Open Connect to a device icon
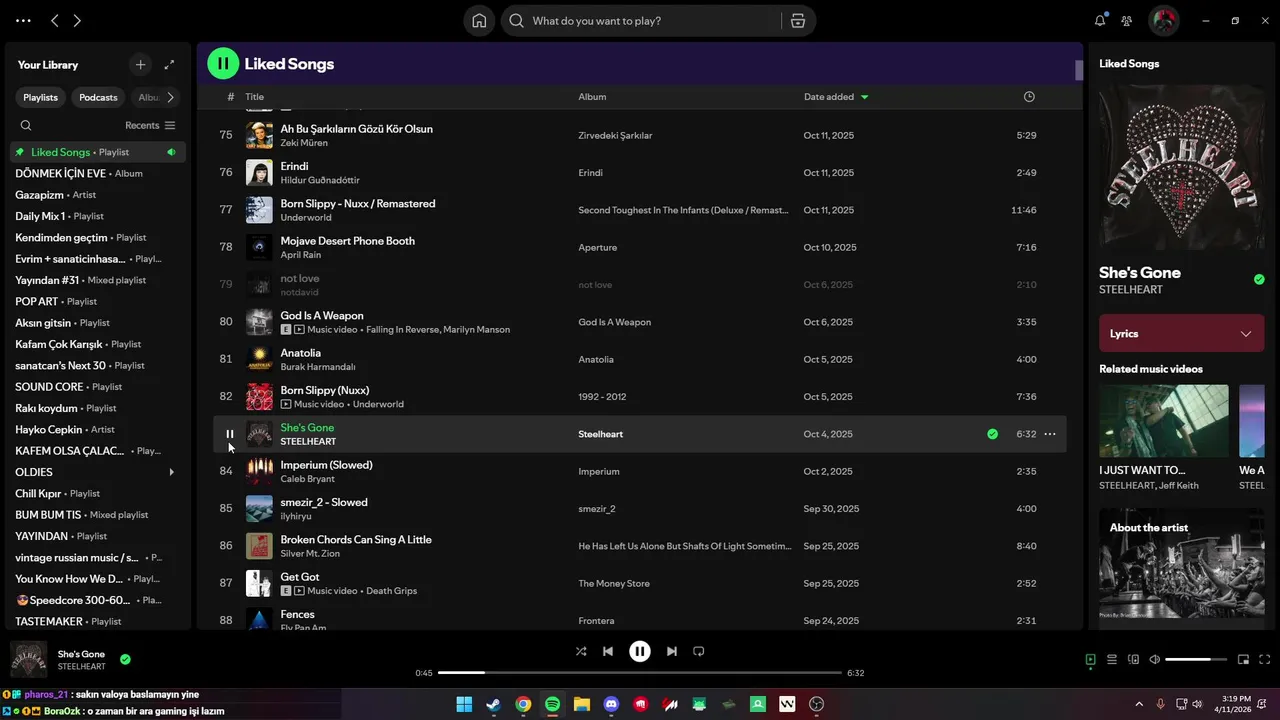1280x720 pixels. tap(1133, 660)
